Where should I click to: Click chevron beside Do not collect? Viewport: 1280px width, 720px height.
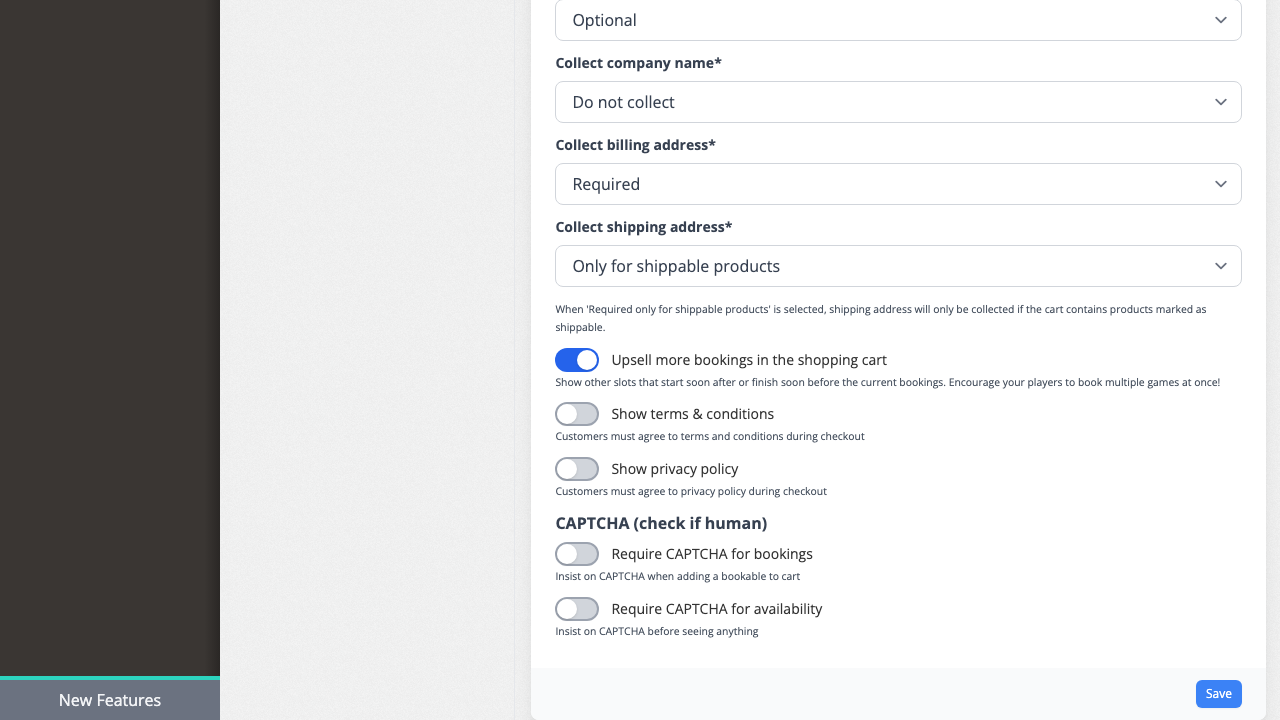click(1220, 102)
